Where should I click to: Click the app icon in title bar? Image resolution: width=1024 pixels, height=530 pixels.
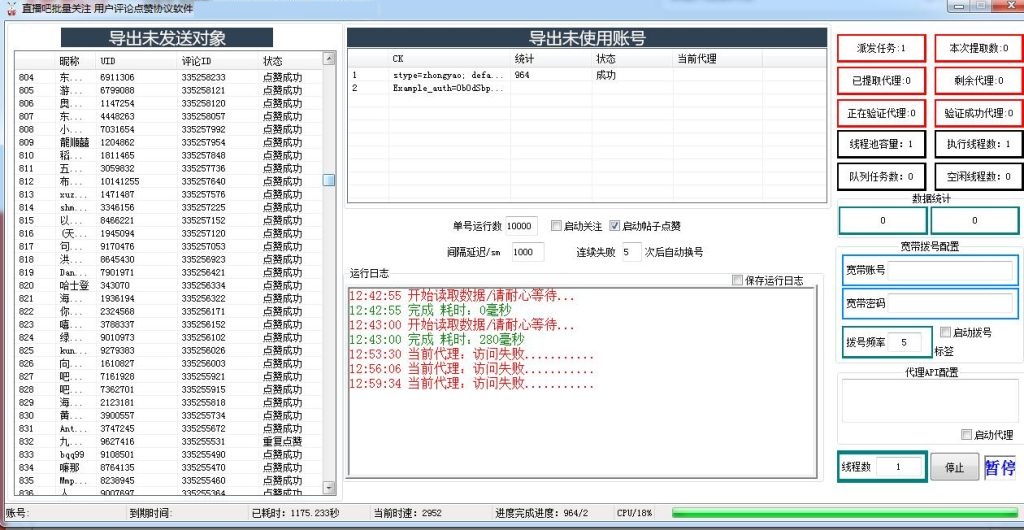[x=10, y=7]
